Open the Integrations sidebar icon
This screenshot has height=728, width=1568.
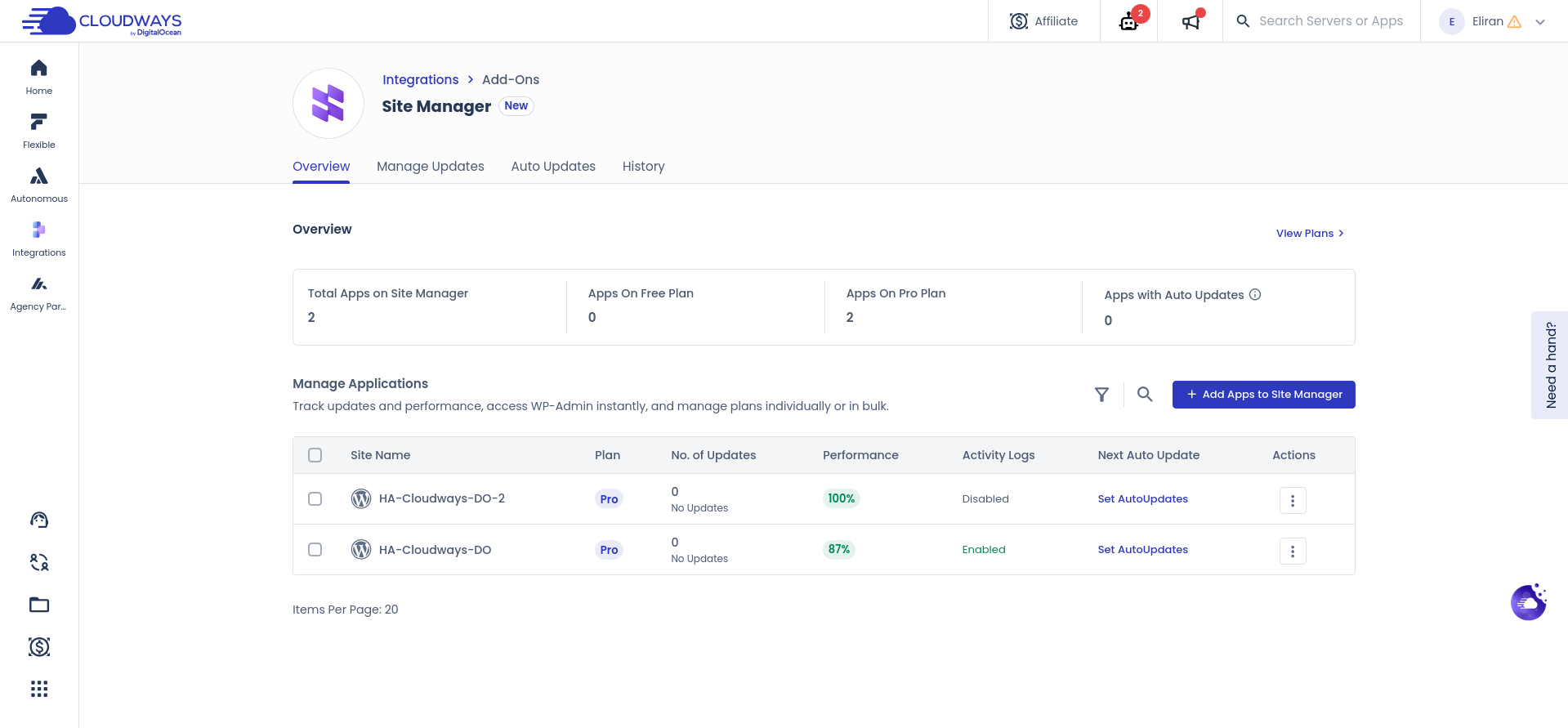[38, 230]
